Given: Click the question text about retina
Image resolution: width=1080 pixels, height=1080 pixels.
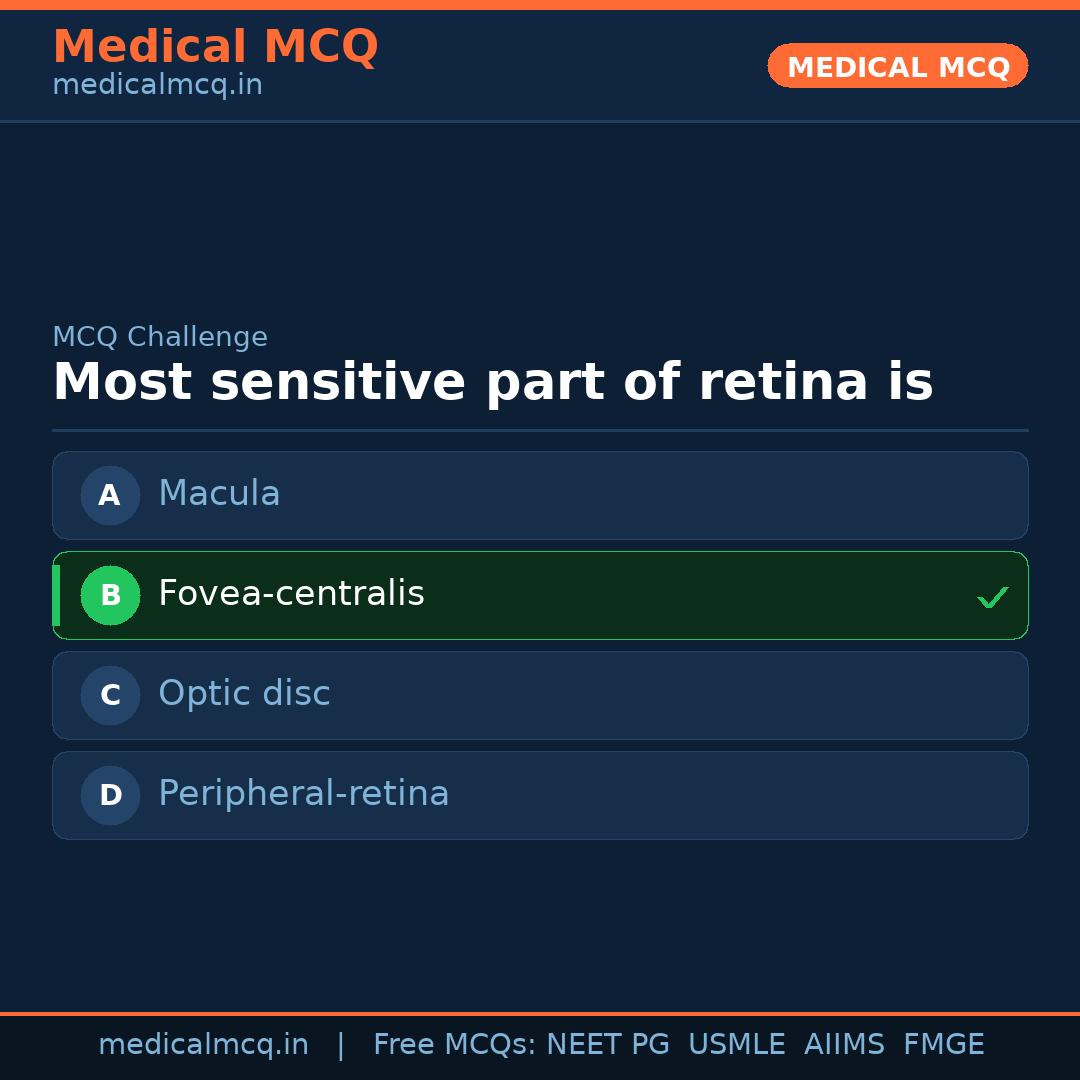Looking at the screenshot, I should click(x=492, y=383).
